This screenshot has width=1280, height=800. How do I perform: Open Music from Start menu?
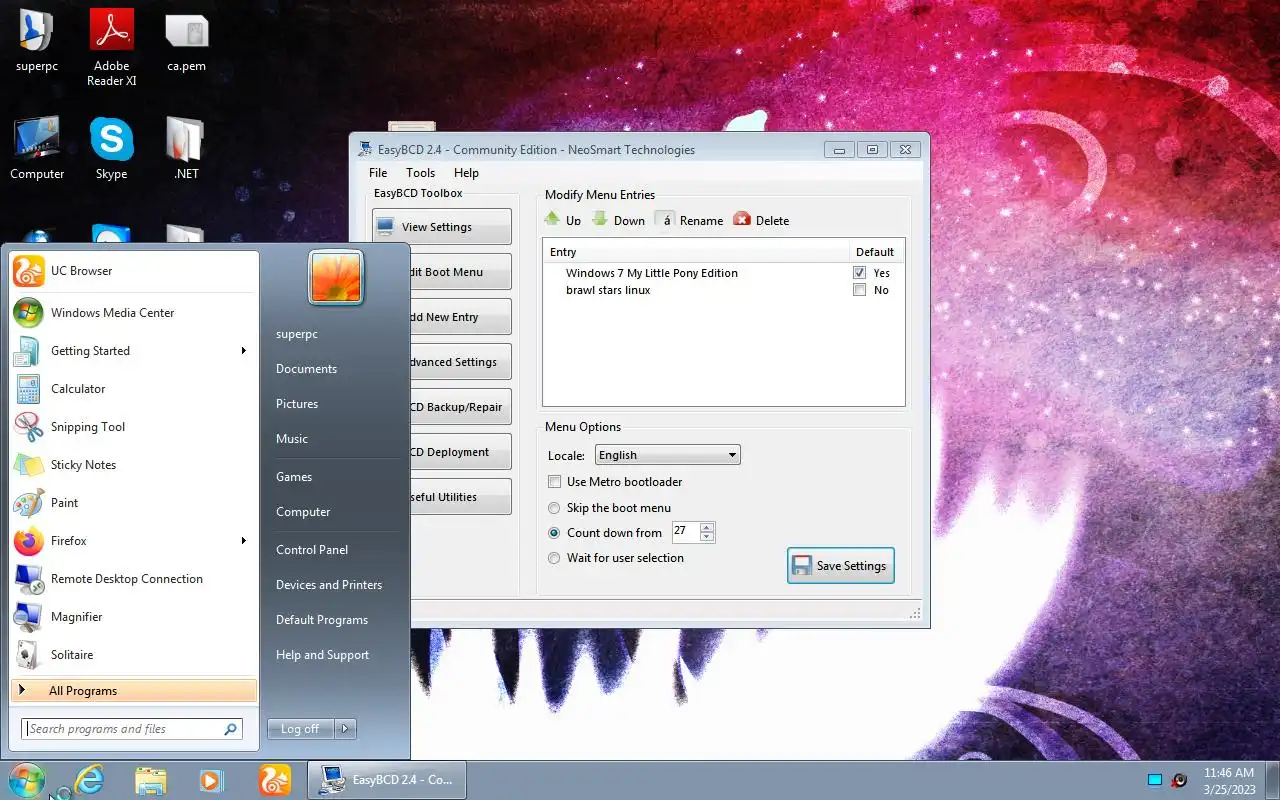click(x=292, y=439)
